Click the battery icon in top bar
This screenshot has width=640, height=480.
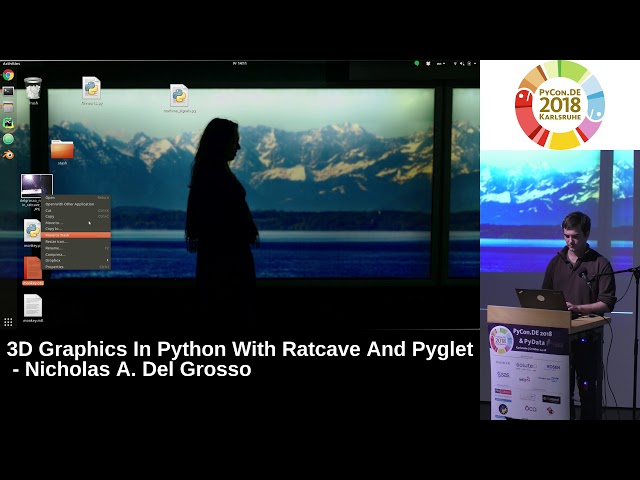point(469,64)
